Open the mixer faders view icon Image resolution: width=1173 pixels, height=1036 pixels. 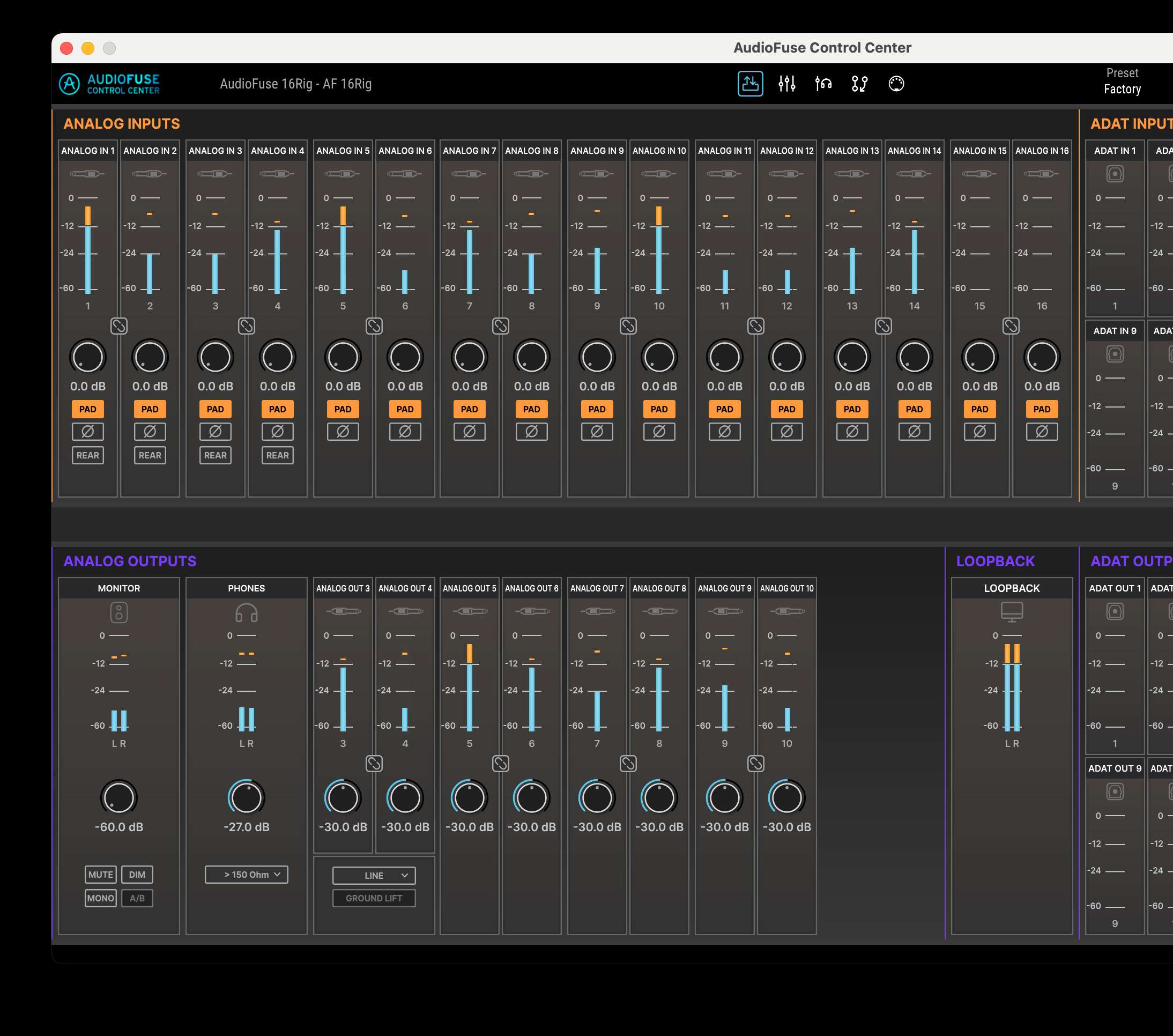pyautogui.click(x=787, y=84)
